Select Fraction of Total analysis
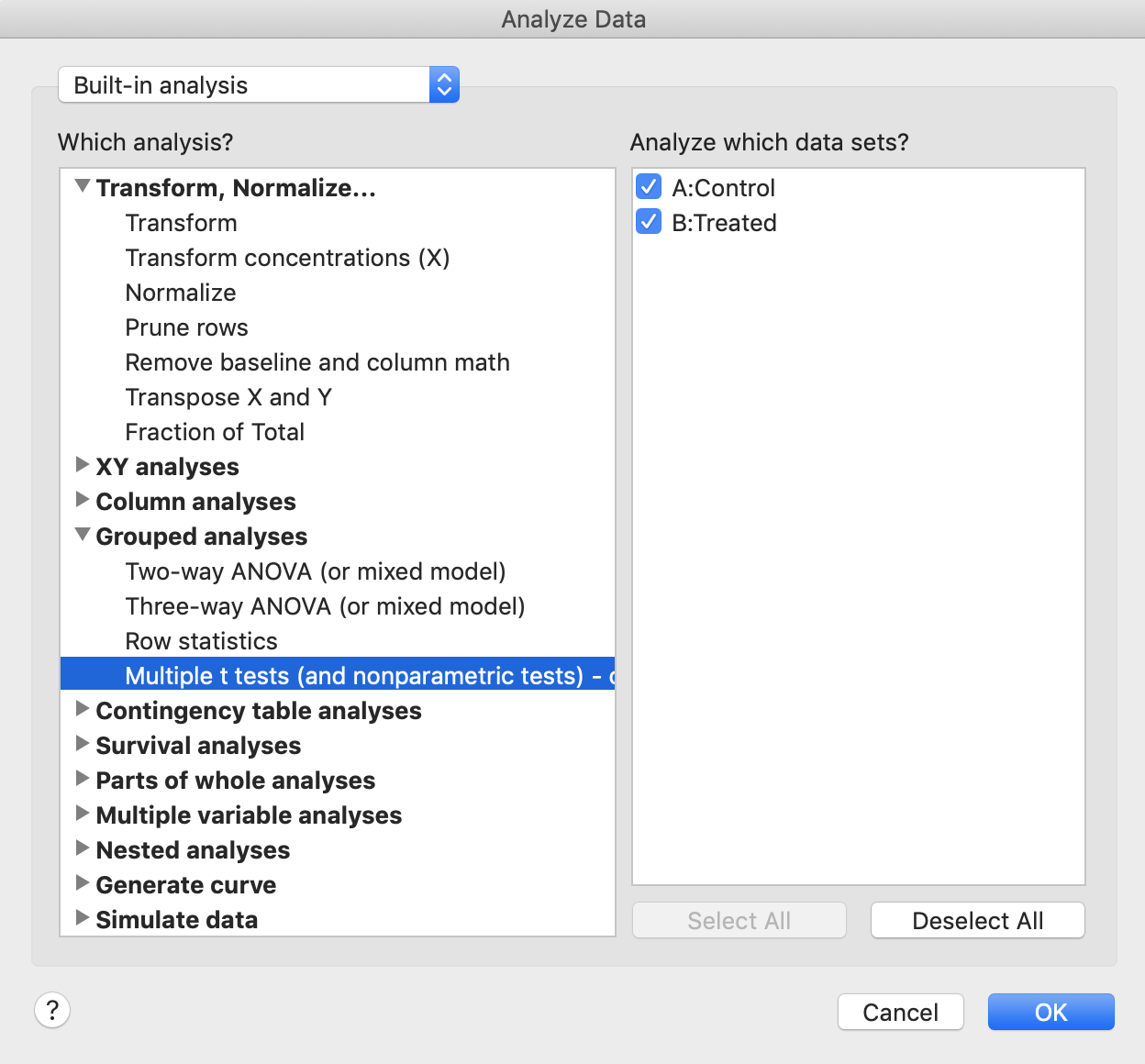 (x=215, y=432)
